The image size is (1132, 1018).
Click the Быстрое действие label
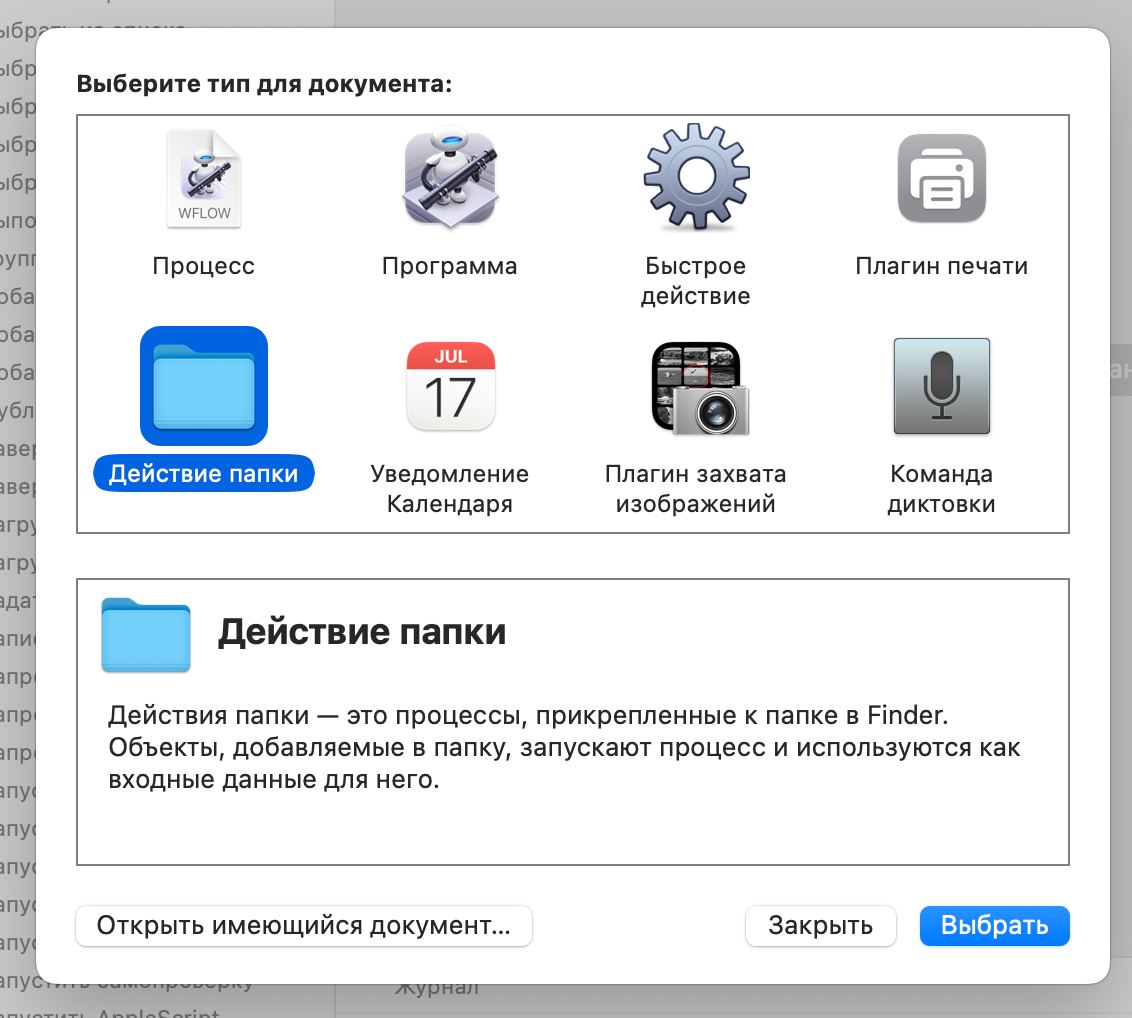click(696, 281)
